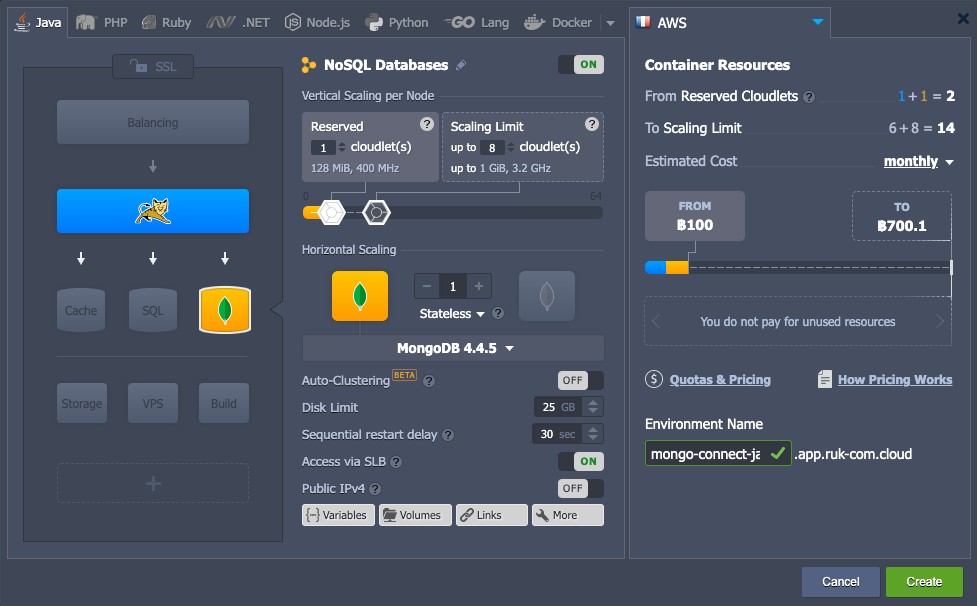Click the MongoDB leaf NoSQL node icon

click(x=225, y=310)
